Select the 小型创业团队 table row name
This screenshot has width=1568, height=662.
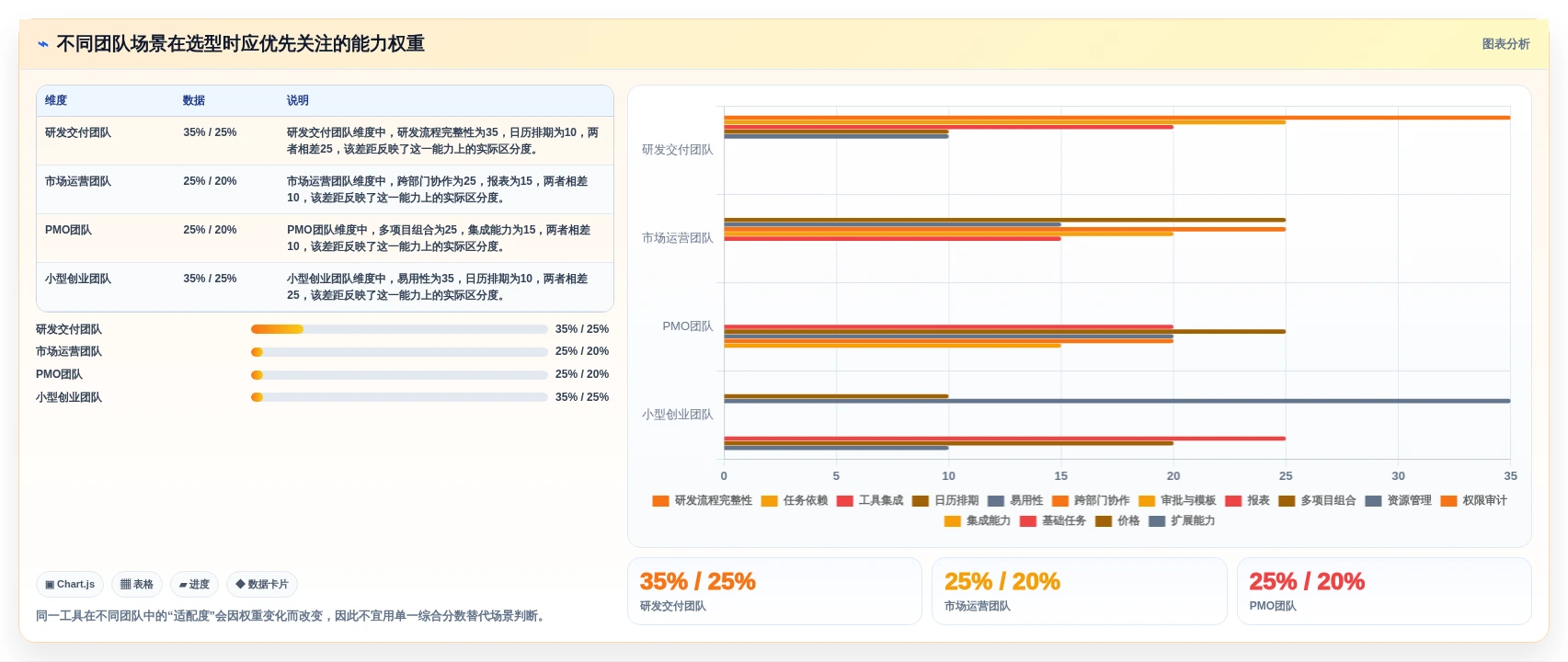click(78, 279)
